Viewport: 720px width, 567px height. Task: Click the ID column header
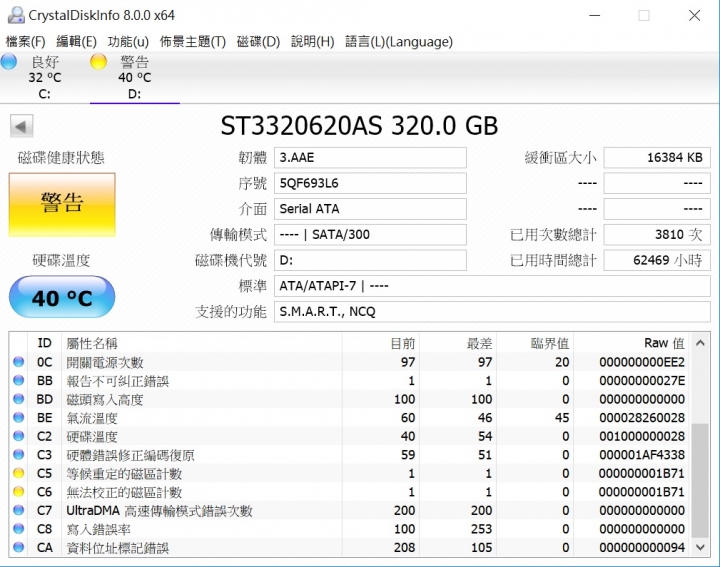45,343
